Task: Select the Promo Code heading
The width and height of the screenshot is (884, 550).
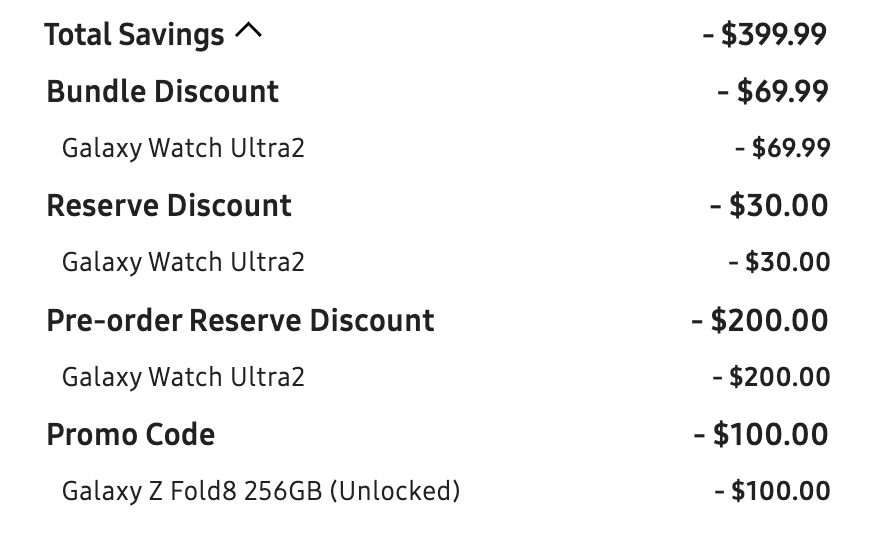Action: pos(131,434)
